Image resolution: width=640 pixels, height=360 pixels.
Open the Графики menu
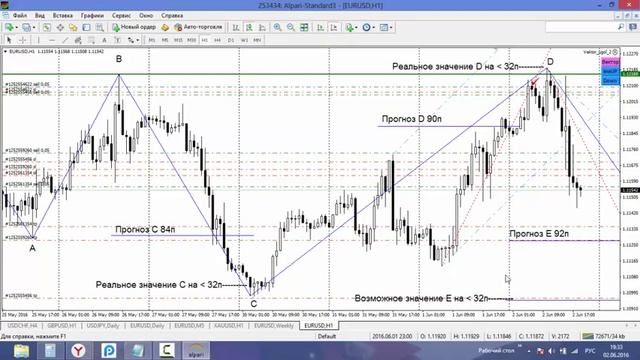point(92,16)
